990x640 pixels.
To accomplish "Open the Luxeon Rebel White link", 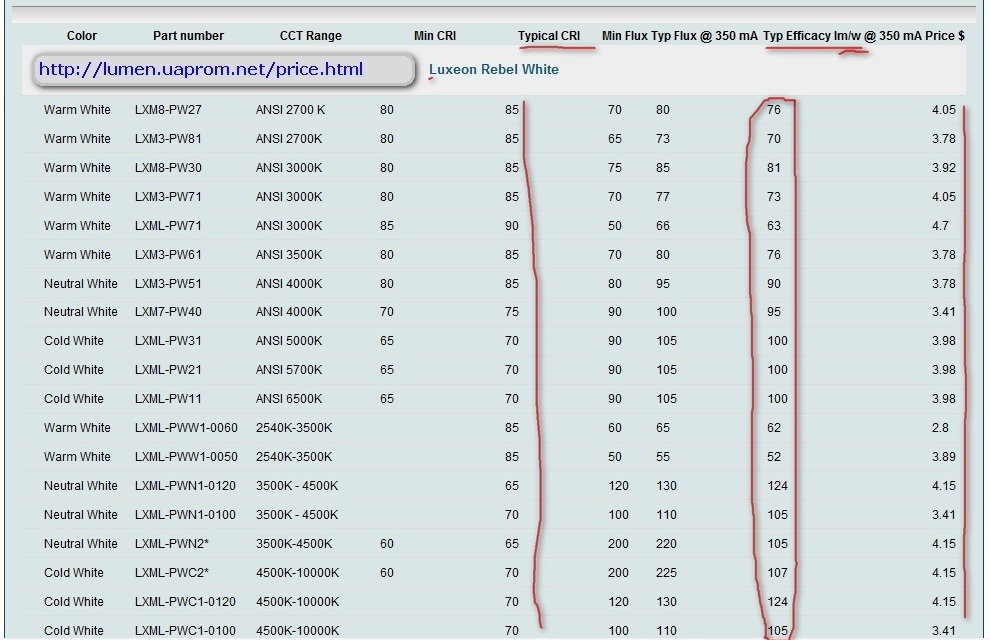I will coord(494,70).
